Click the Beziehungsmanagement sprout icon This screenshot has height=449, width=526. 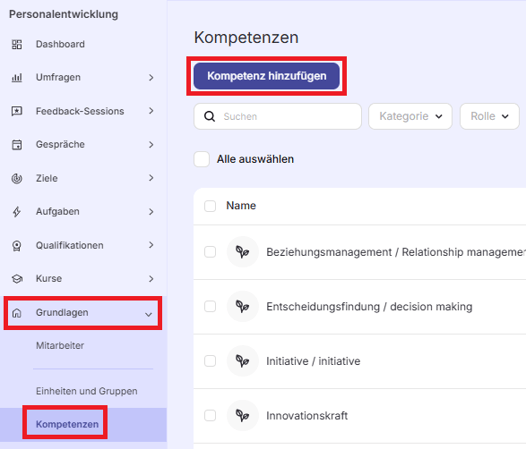[243, 252]
